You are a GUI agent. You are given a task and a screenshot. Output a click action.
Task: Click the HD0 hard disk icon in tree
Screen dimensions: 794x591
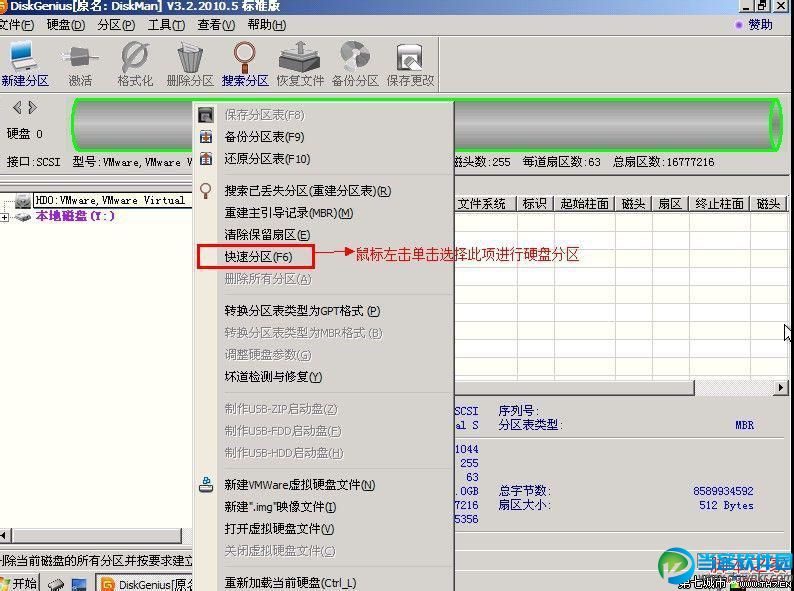[23, 201]
